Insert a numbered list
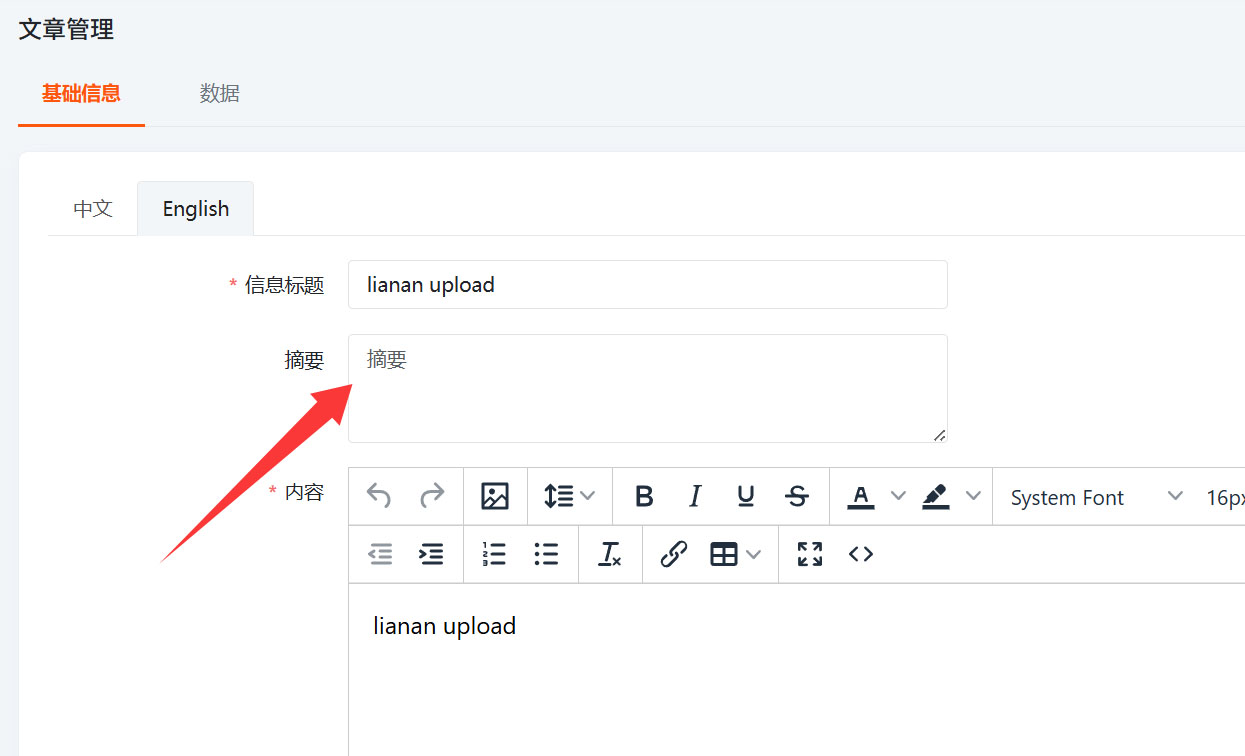Image resolution: width=1245 pixels, height=756 pixels. tap(494, 554)
